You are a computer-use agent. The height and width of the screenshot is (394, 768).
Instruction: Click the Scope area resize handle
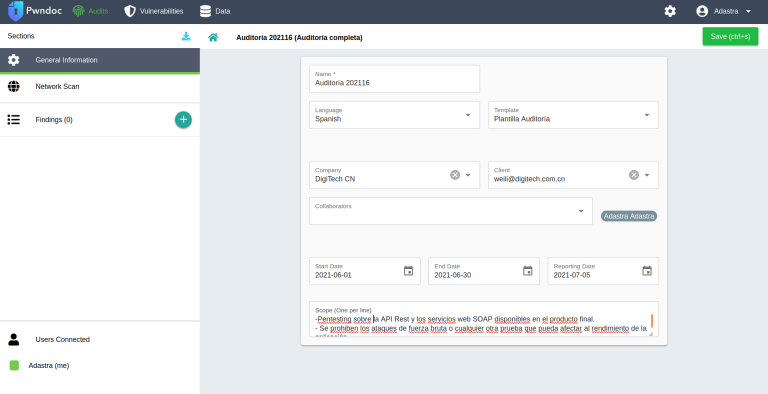tap(651, 334)
